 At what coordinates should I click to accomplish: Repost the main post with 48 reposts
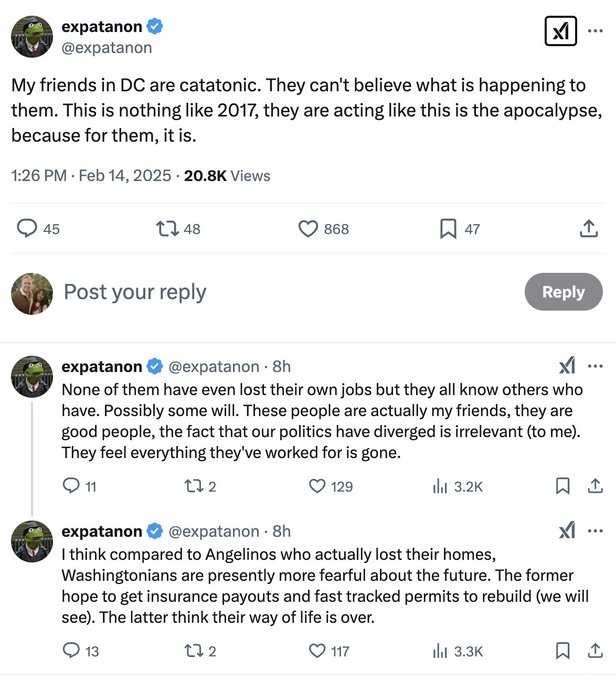coord(168,229)
